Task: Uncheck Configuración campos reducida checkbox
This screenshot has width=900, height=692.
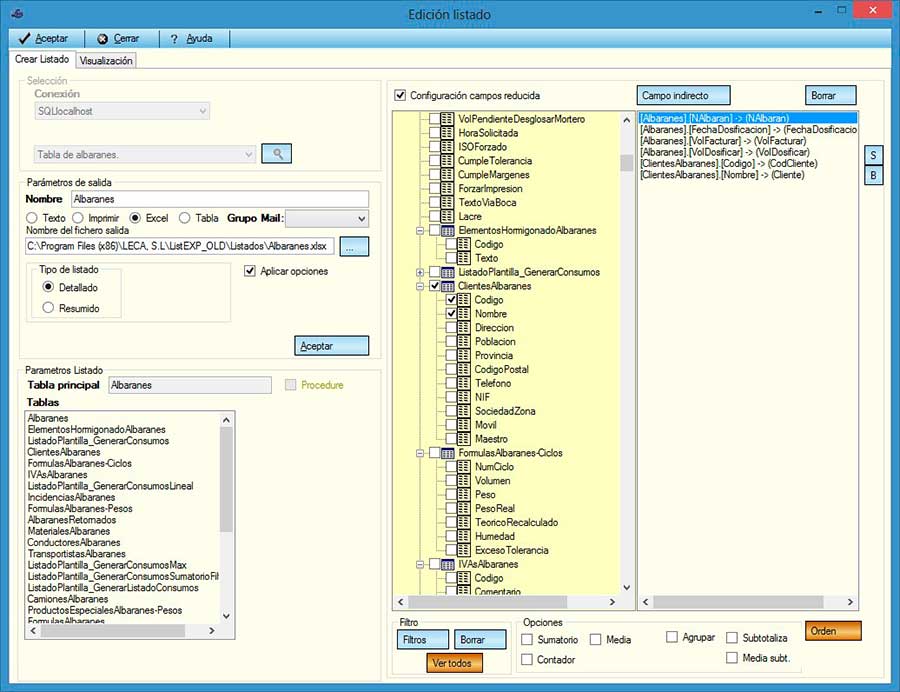Action: pyautogui.click(x=401, y=95)
